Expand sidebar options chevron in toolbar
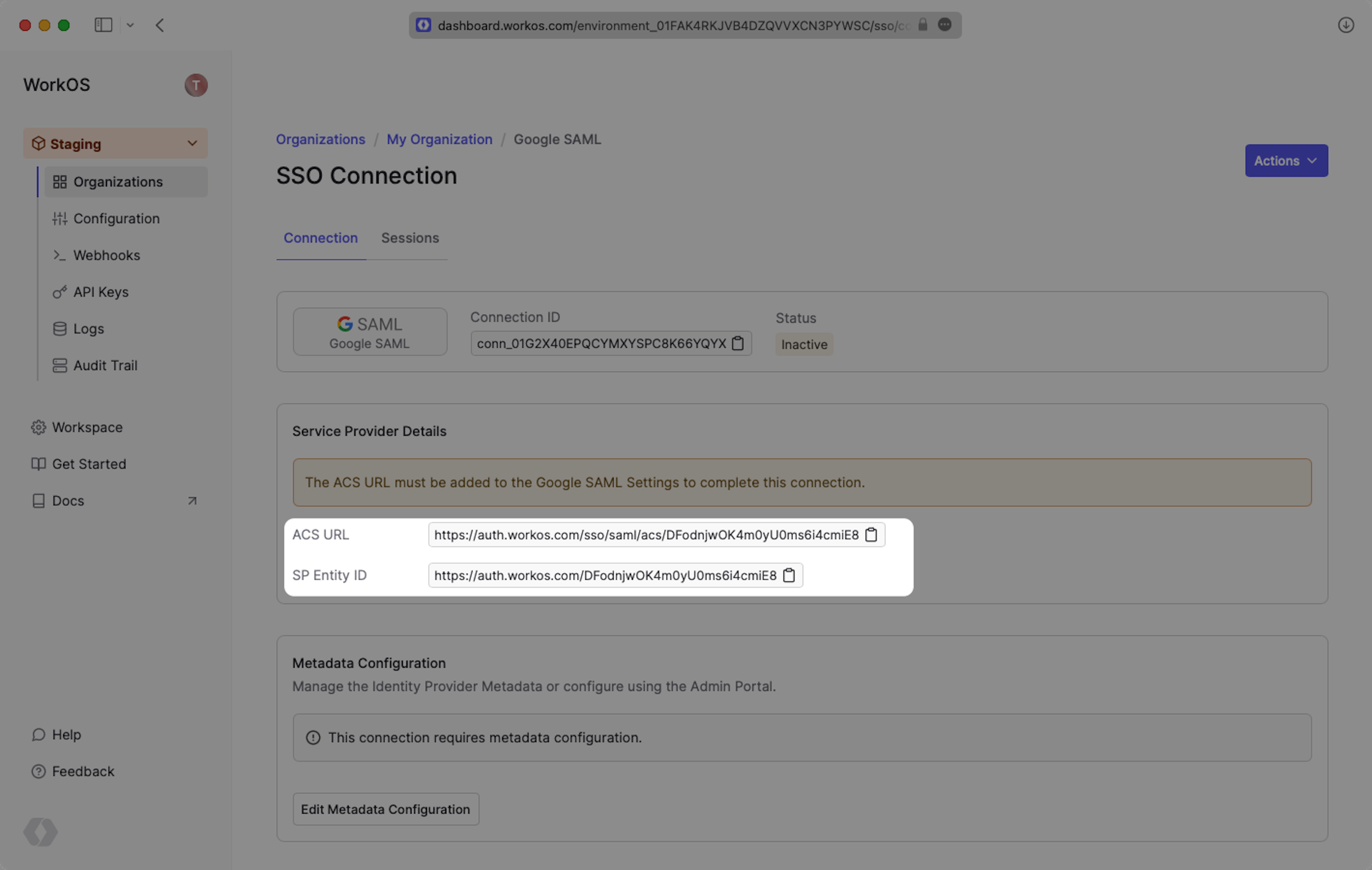The width and height of the screenshot is (1372, 870). 130,25
